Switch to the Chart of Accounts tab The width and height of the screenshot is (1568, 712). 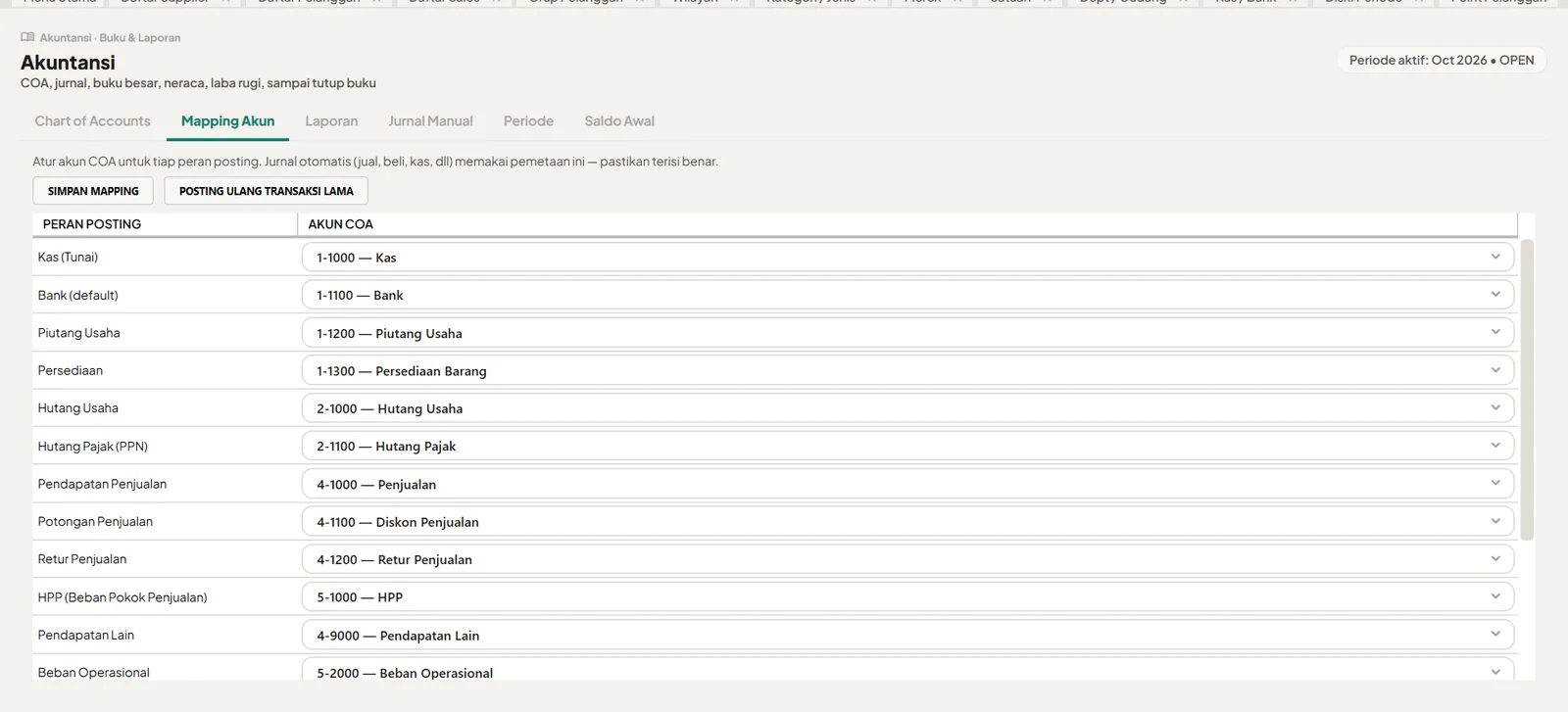pos(92,121)
